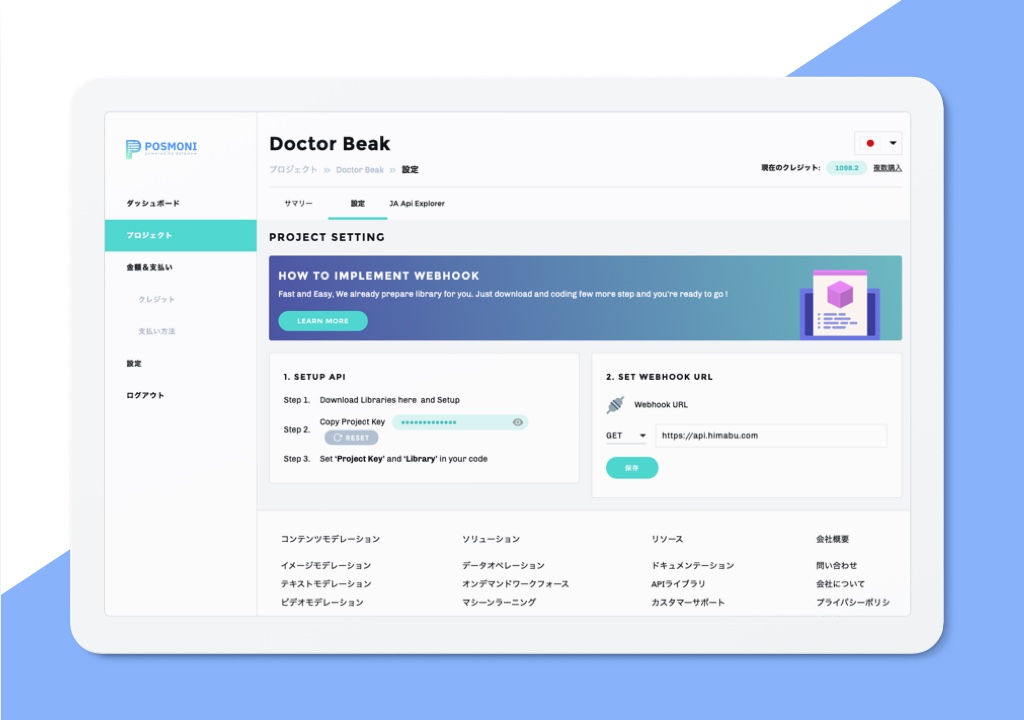Click the webhook plug icon

coord(615,405)
